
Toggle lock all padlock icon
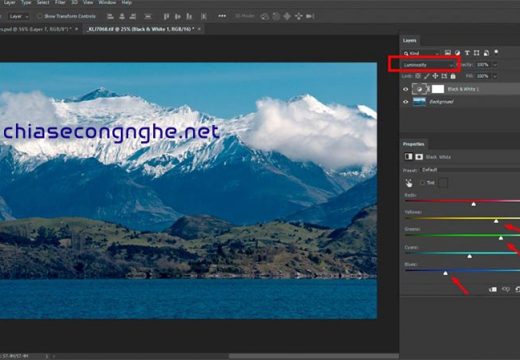pos(453,76)
